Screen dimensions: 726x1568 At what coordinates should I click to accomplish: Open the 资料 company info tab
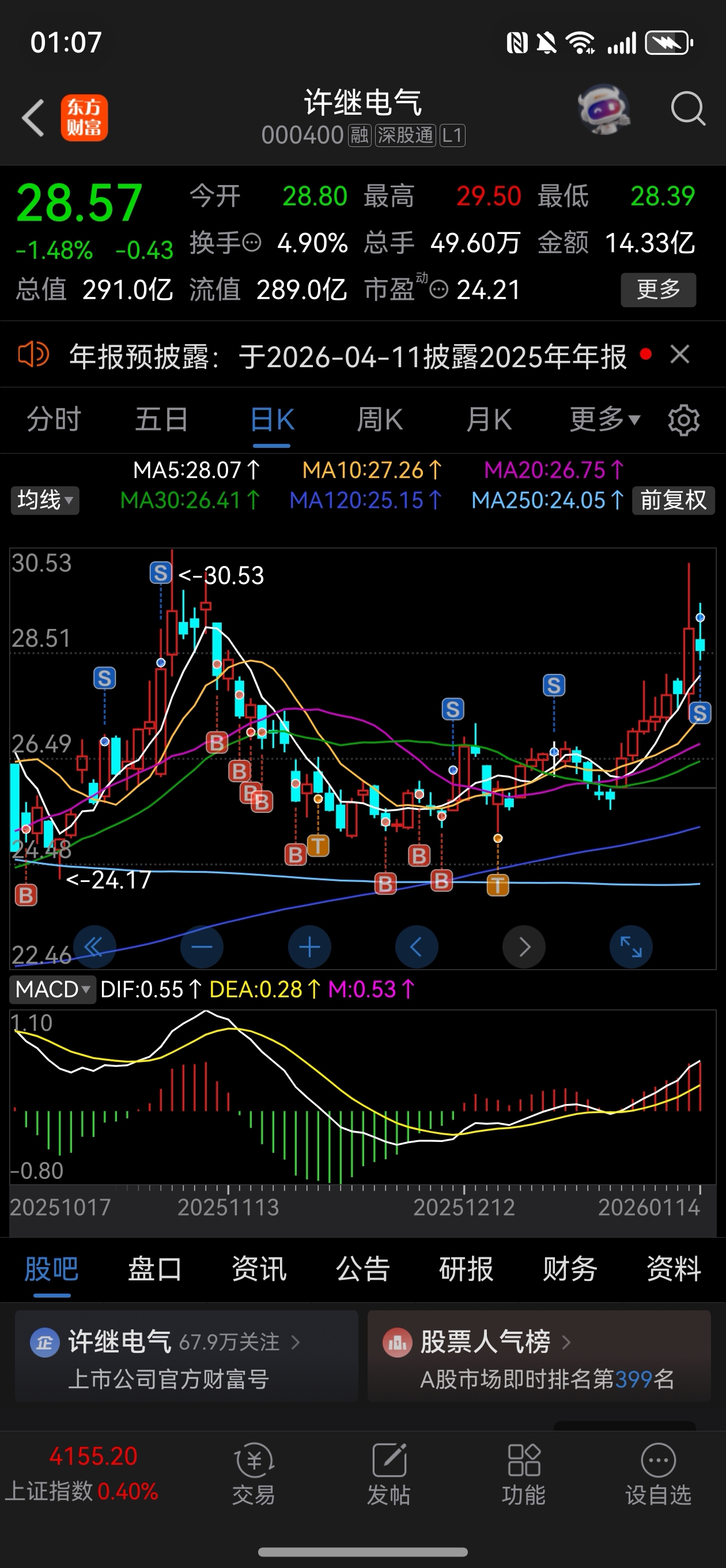674,1270
